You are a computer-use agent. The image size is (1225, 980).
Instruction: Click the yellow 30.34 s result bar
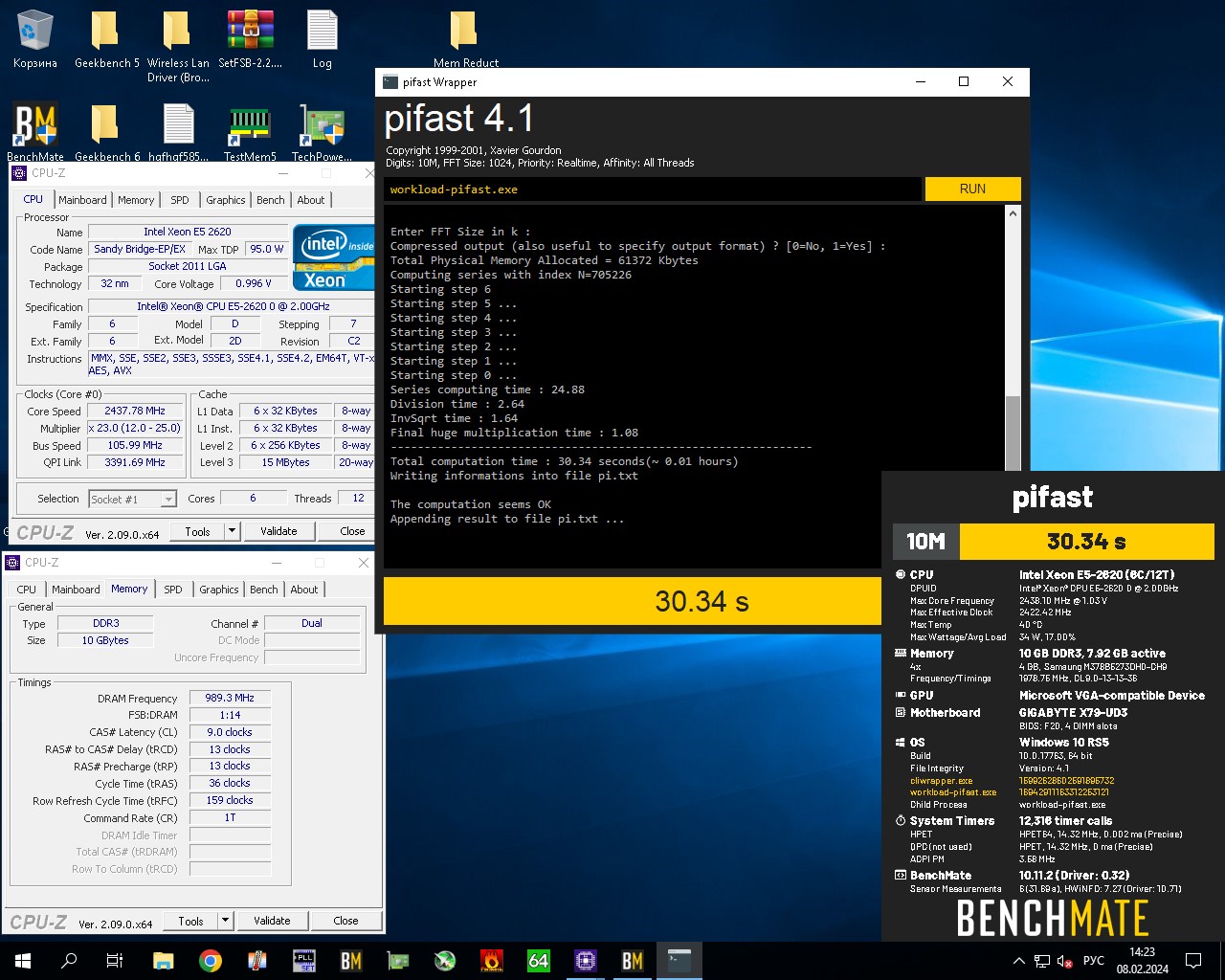pyautogui.click(x=633, y=601)
